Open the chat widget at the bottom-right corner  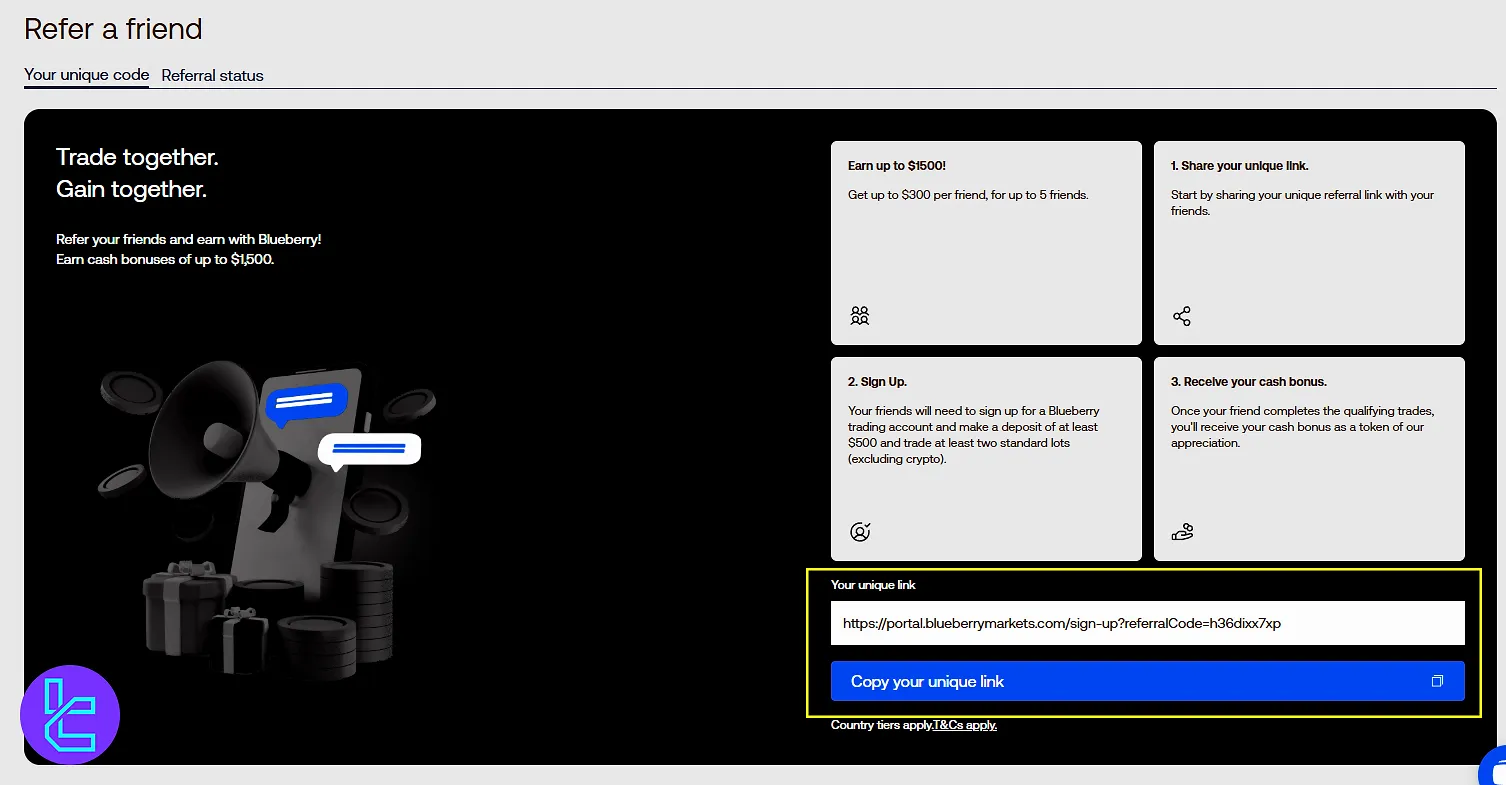click(x=1493, y=767)
